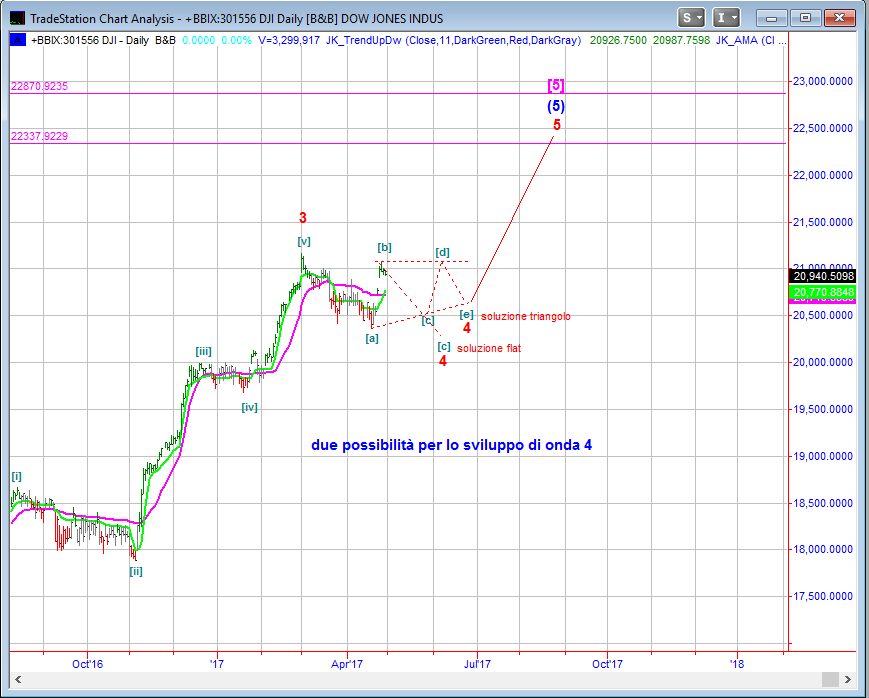The width and height of the screenshot is (869, 698).
Task: Click the green '20,770.8848' price tag
Action: click(x=823, y=292)
